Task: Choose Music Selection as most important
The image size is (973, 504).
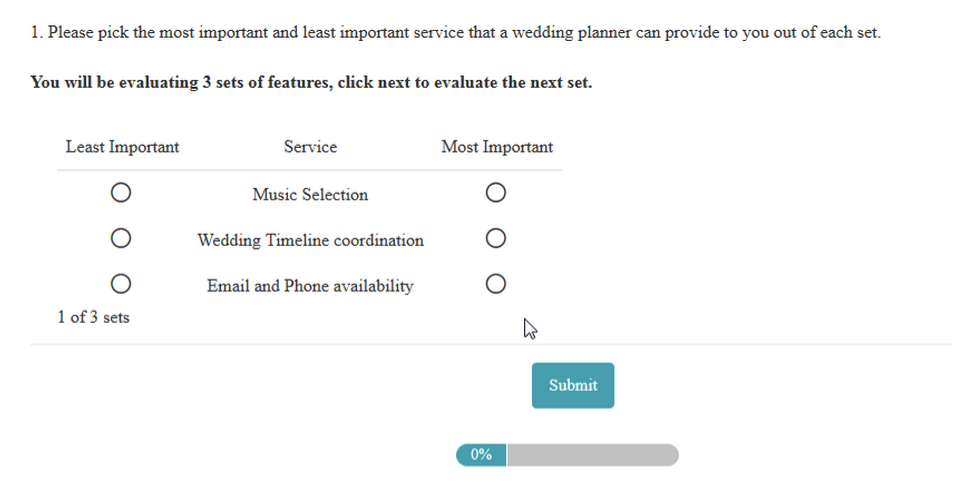Action: pos(495,193)
